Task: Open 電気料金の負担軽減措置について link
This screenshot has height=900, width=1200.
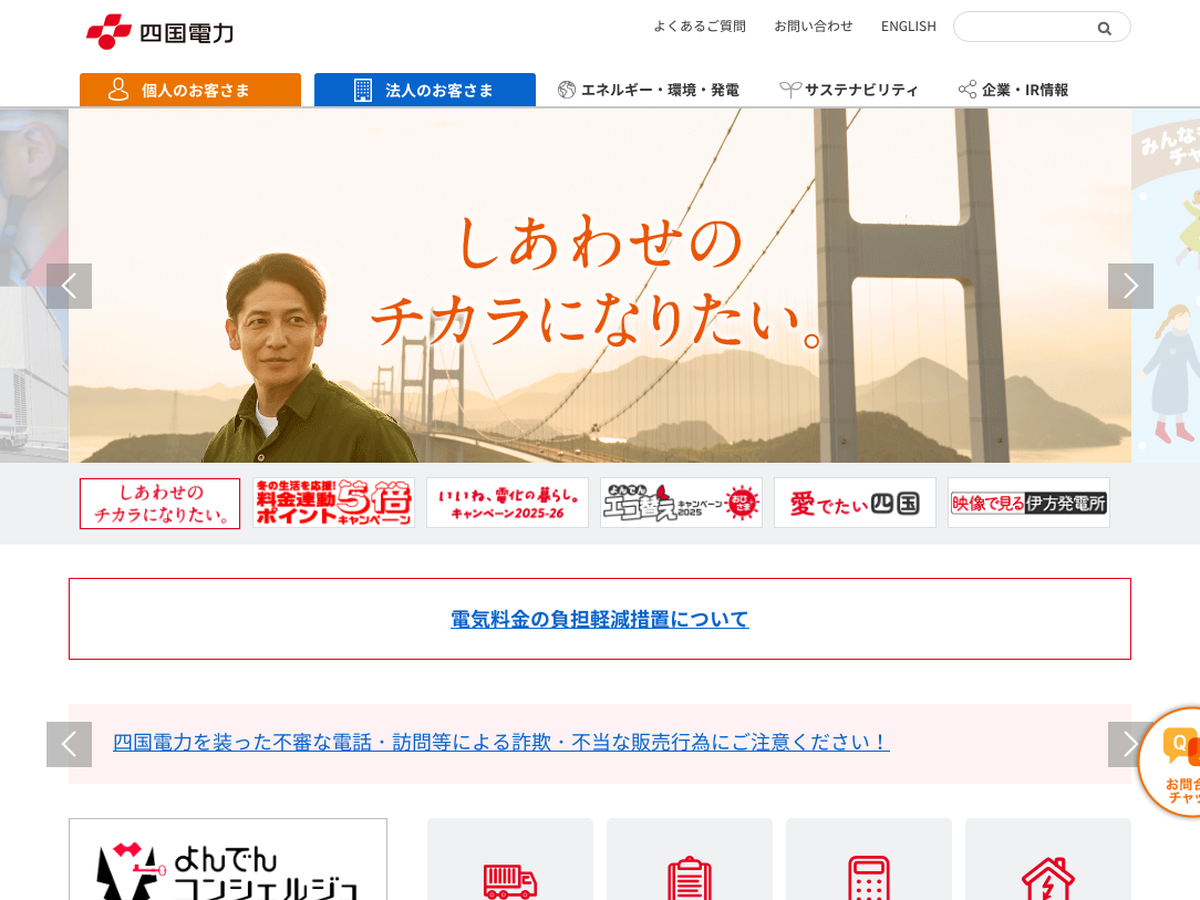Action: (x=599, y=619)
